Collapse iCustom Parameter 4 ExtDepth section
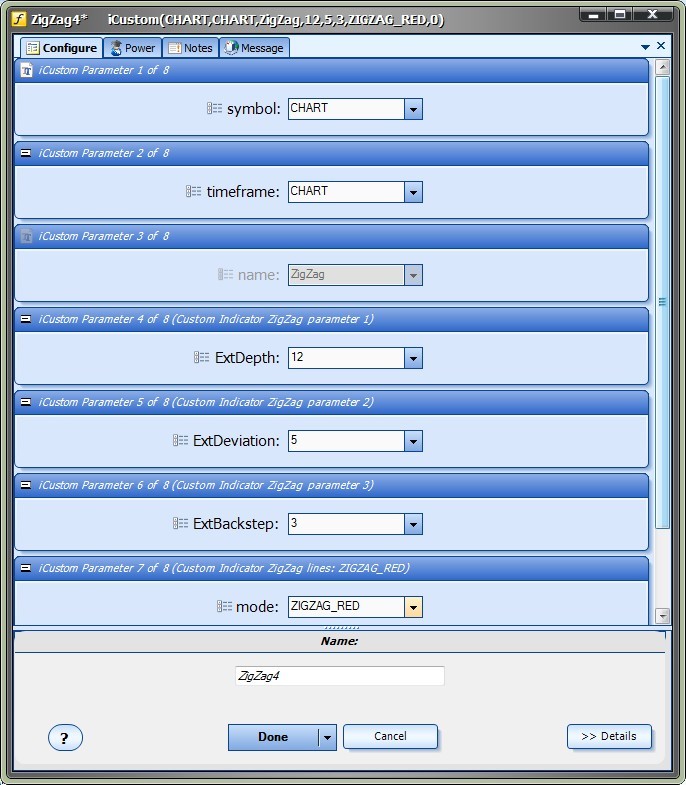This screenshot has width=686, height=785. point(26,319)
